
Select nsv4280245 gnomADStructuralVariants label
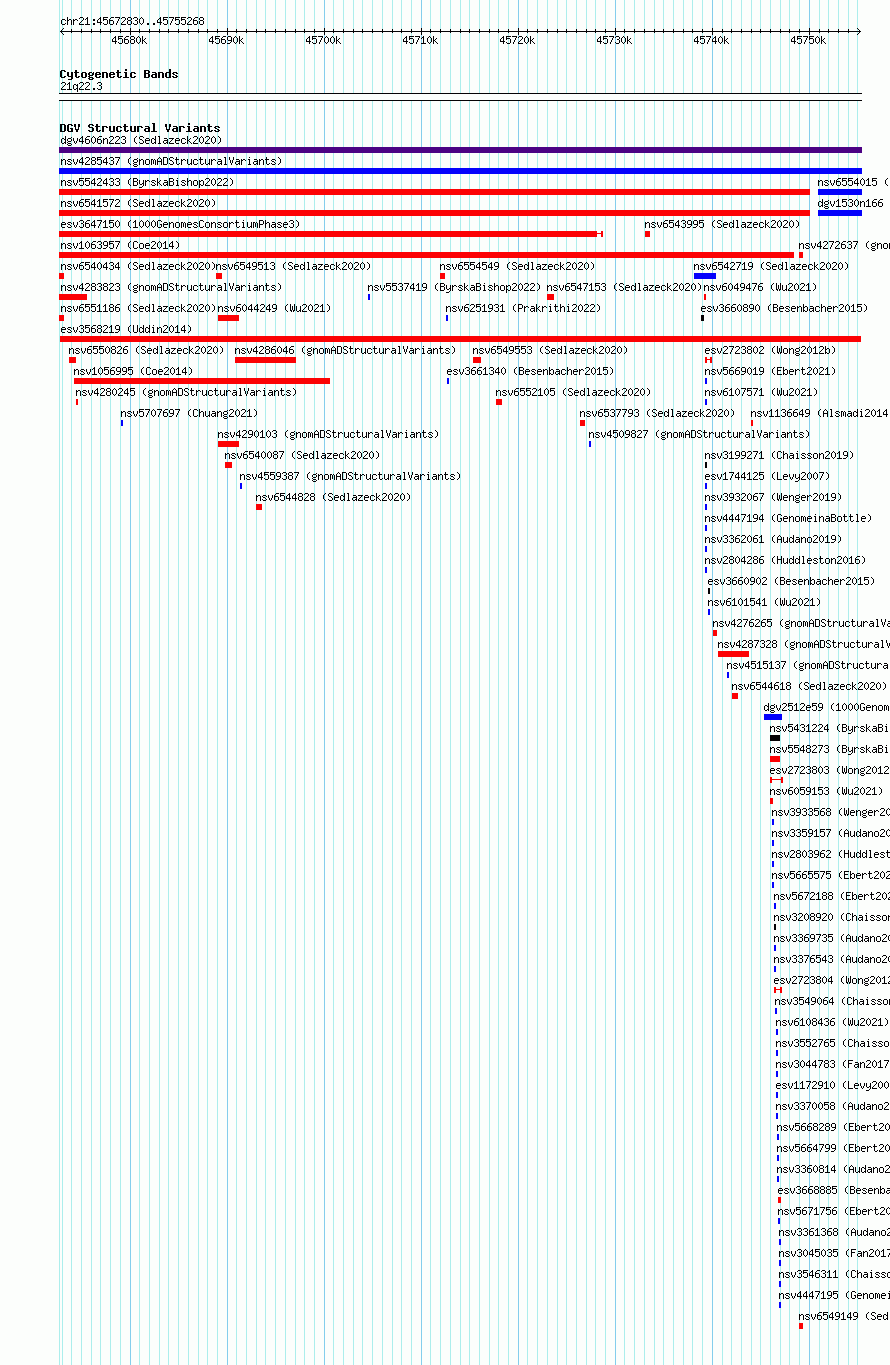point(186,393)
